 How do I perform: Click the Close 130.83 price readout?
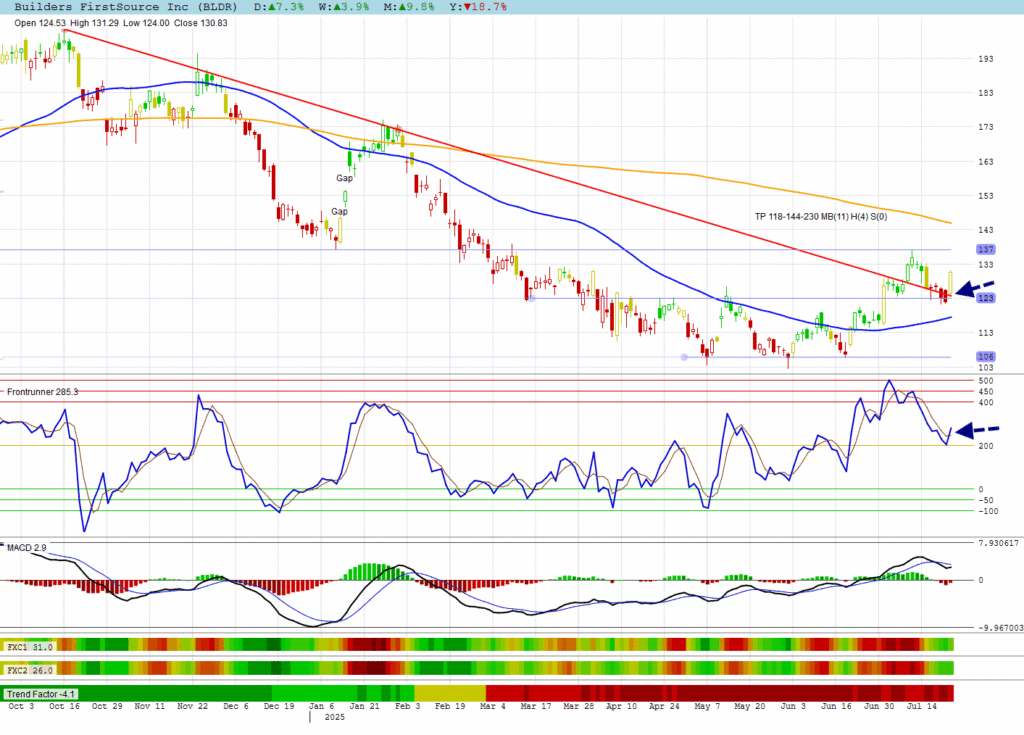click(200, 23)
